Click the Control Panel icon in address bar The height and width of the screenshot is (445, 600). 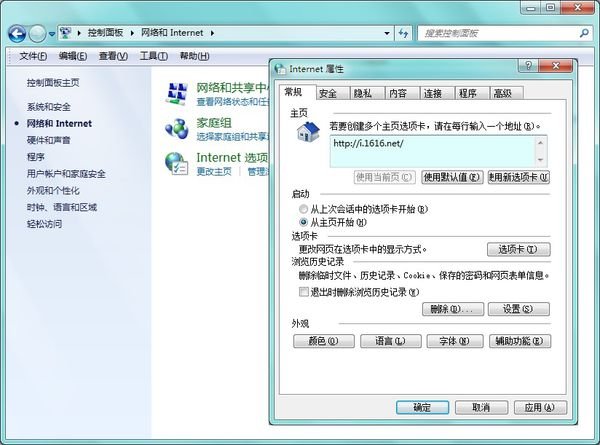(x=66, y=33)
